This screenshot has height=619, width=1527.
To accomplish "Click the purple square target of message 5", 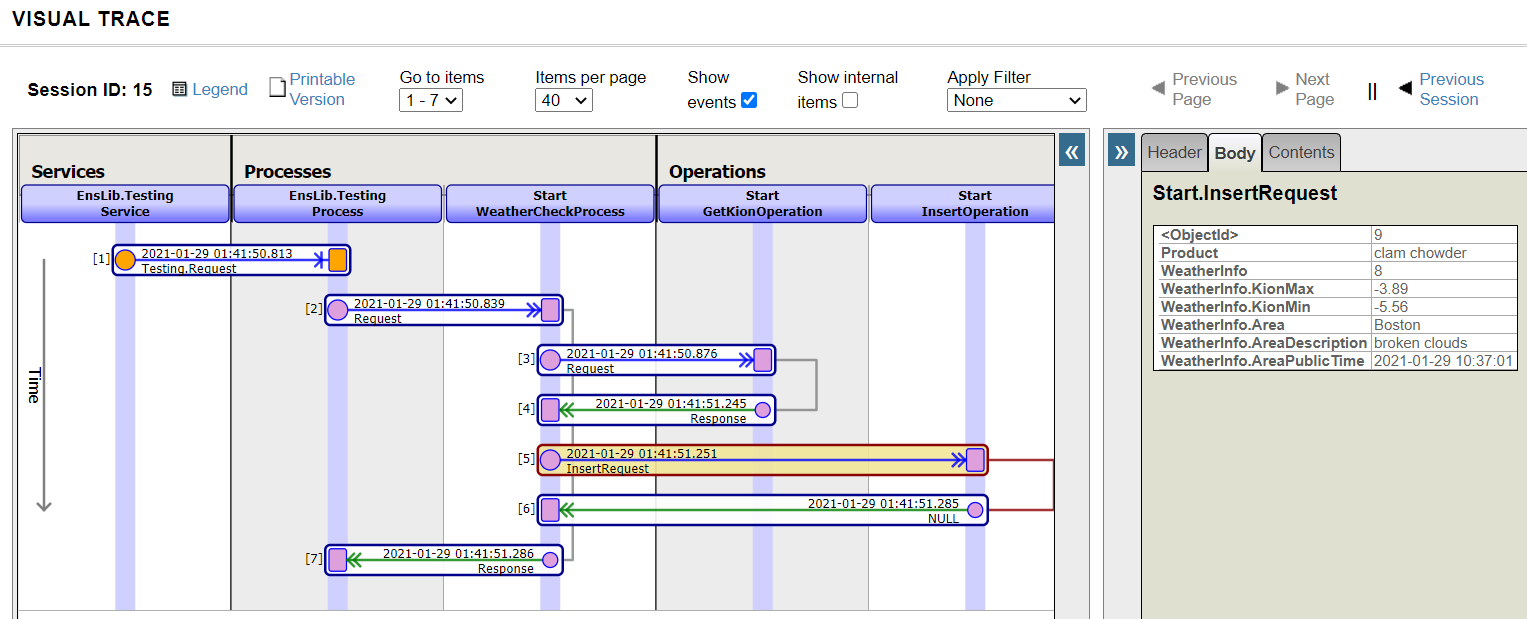I will point(975,460).
